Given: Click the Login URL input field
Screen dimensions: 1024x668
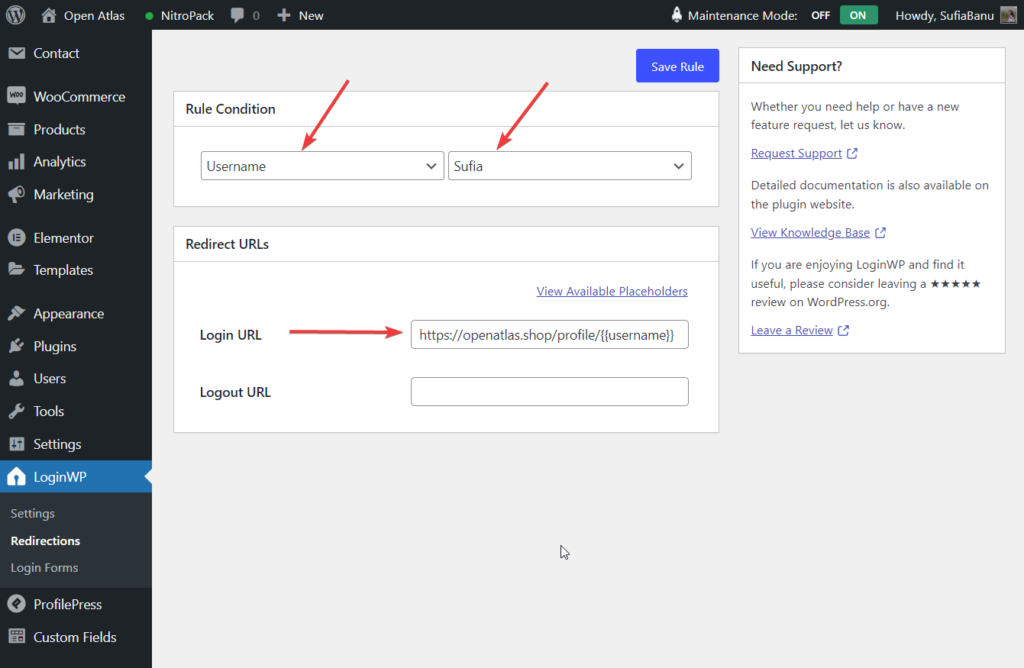Looking at the screenshot, I should (x=549, y=334).
